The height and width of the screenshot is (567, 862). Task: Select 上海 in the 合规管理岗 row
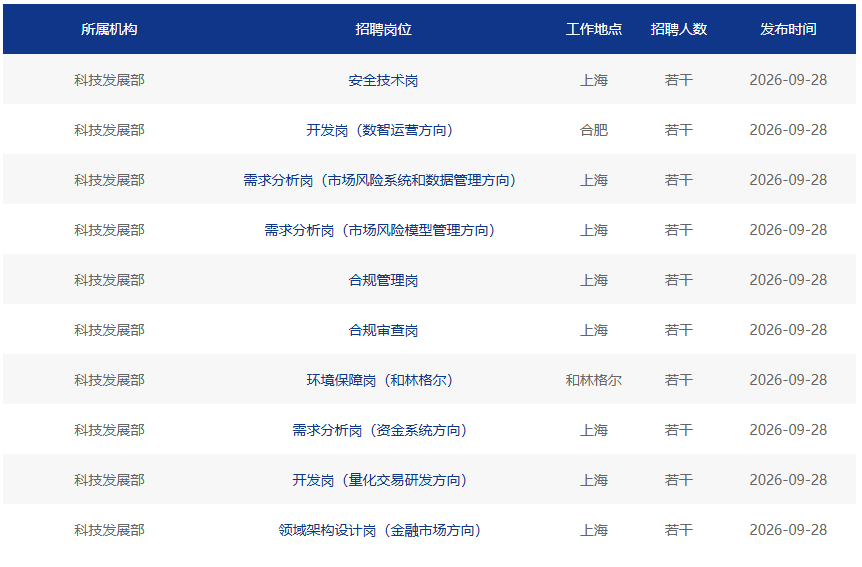594,280
